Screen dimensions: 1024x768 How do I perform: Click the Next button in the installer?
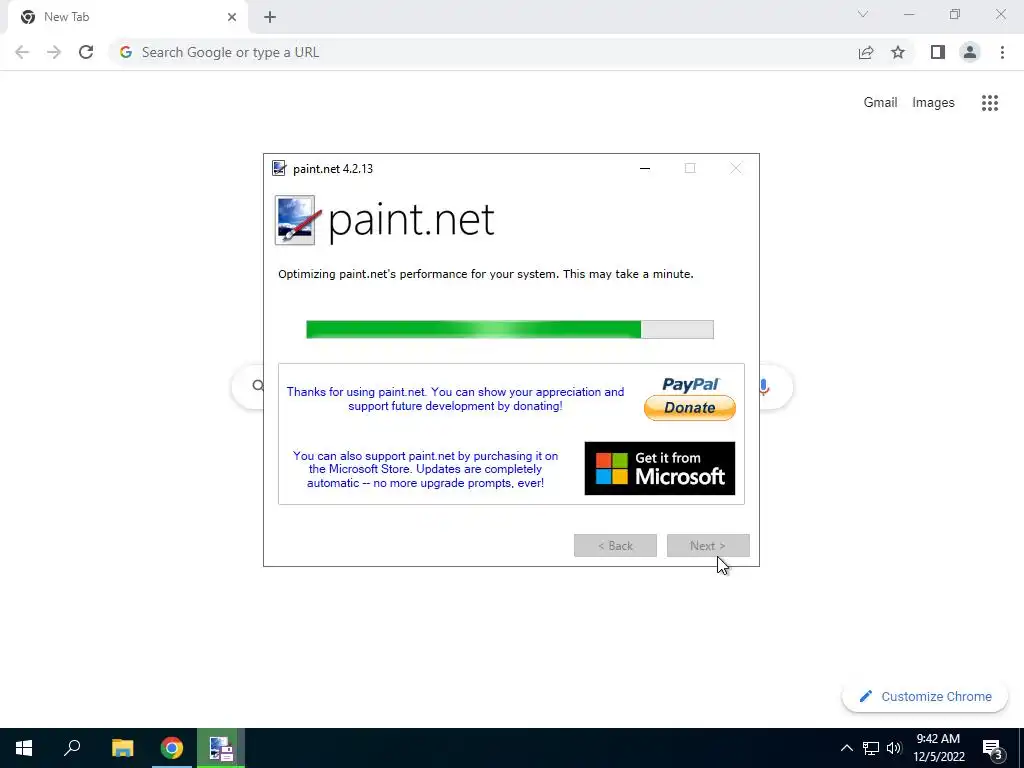[x=708, y=545]
